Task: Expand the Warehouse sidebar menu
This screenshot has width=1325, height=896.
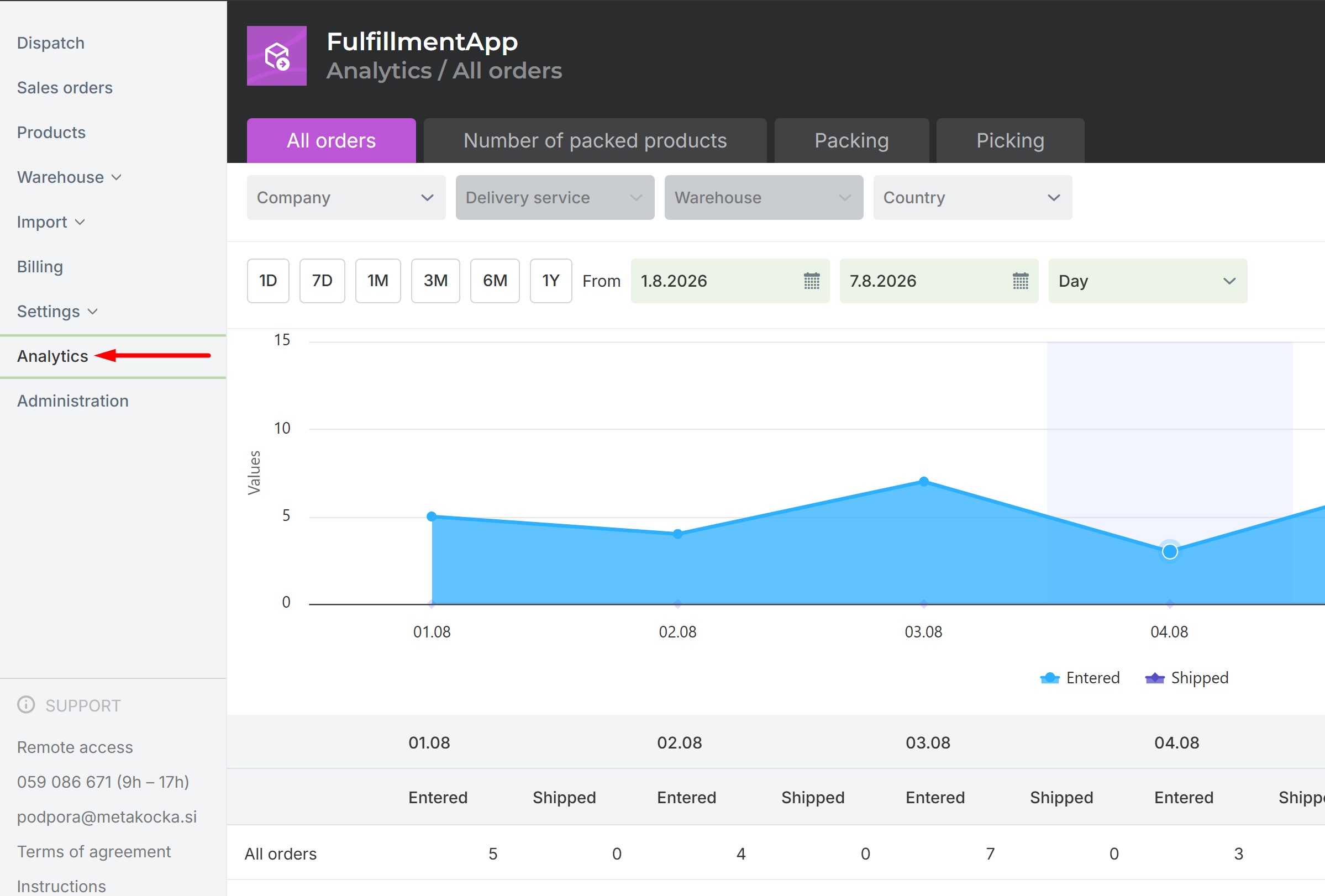Action: click(69, 177)
